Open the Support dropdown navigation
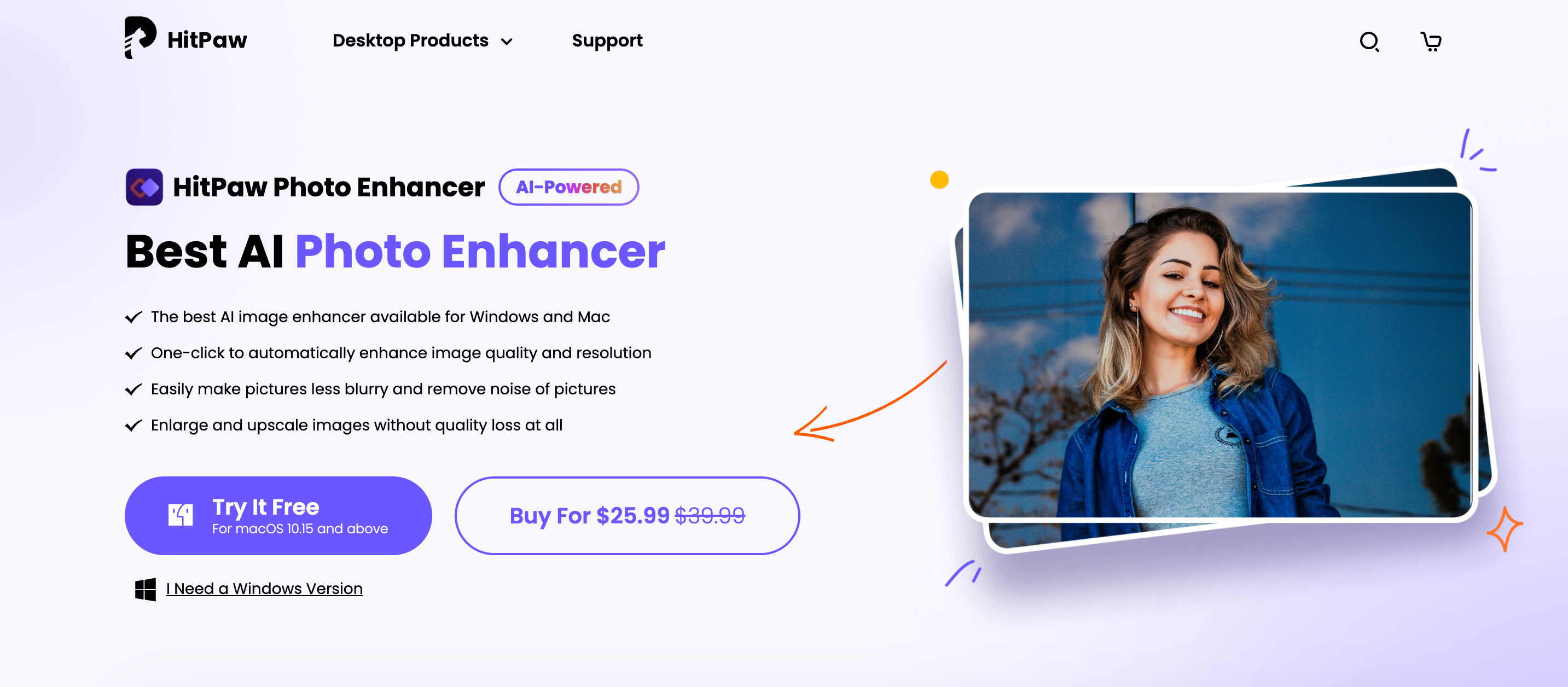 (607, 40)
